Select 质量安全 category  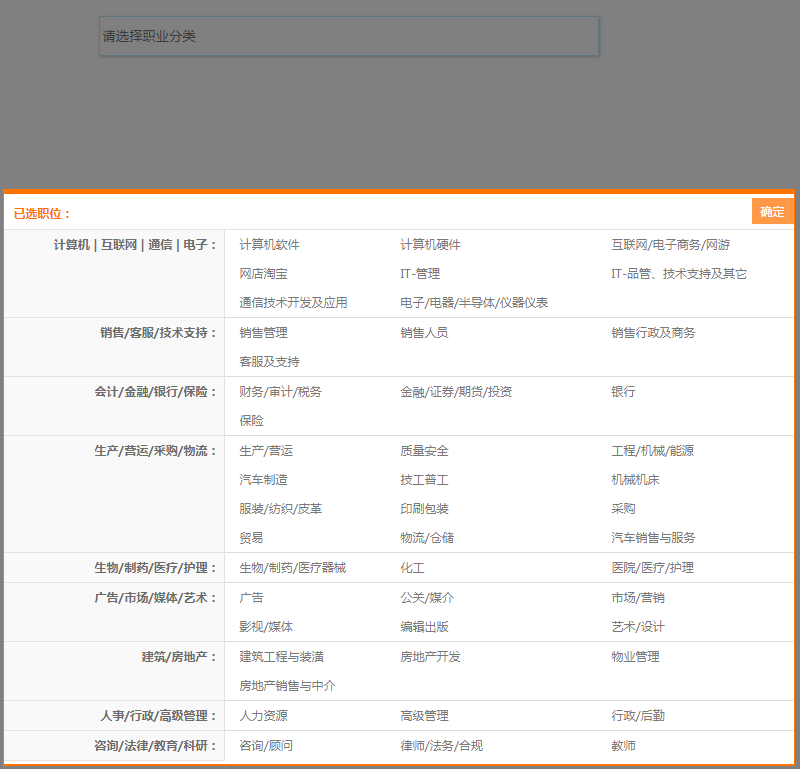(424, 451)
